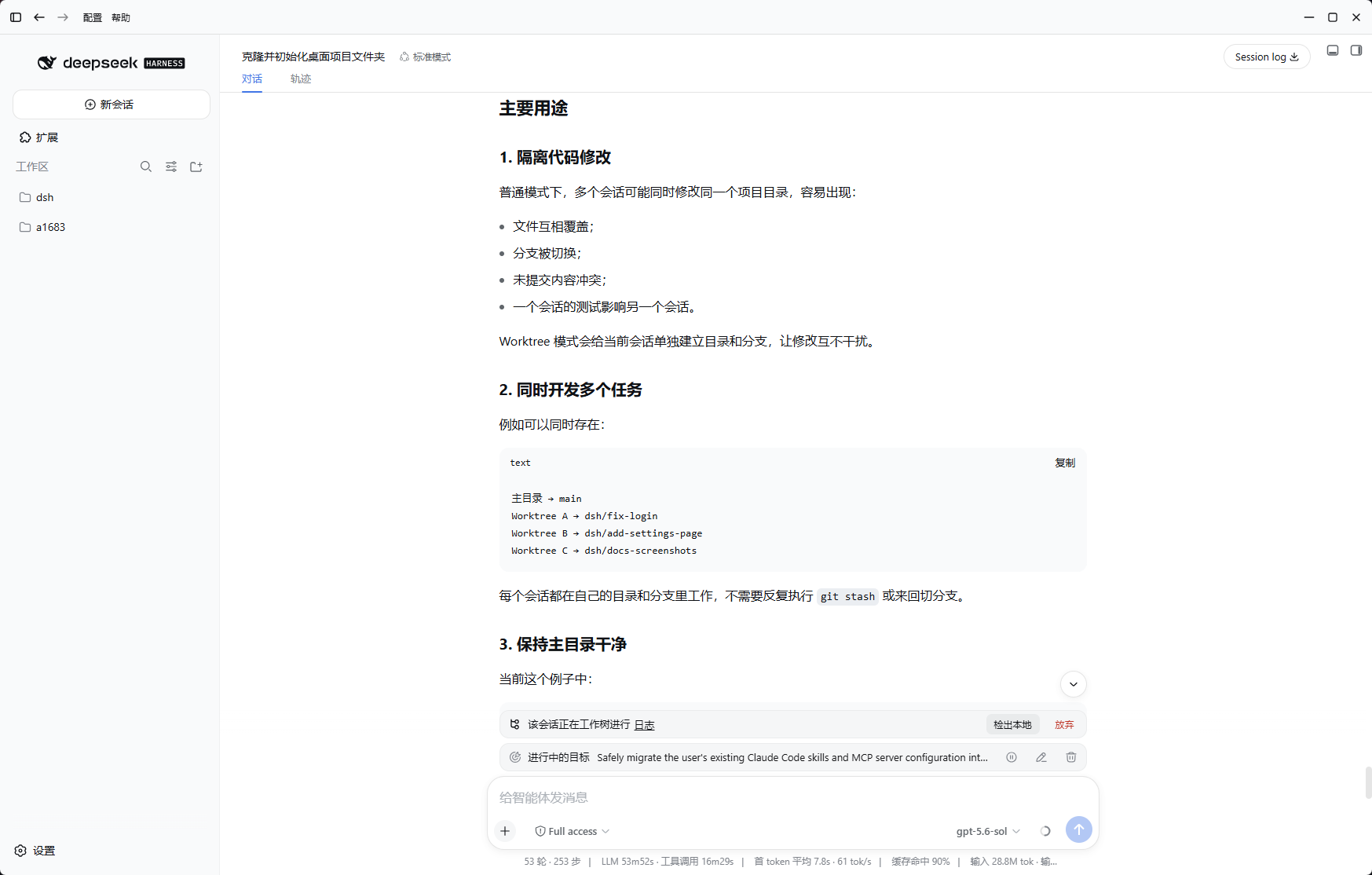1372x875 pixels.
Task: Click the 克隆并初始化桌面项目文件夹 conversation title
Action: pyautogui.click(x=313, y=57)
